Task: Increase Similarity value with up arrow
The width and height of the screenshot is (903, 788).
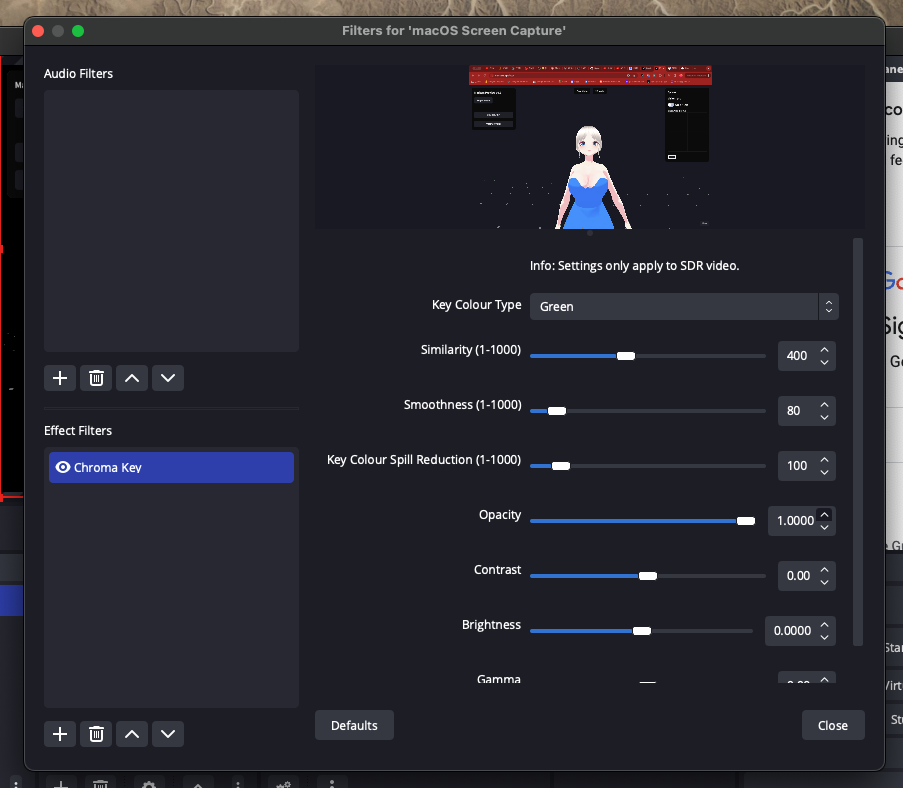Action: click(x=824, y=350)
